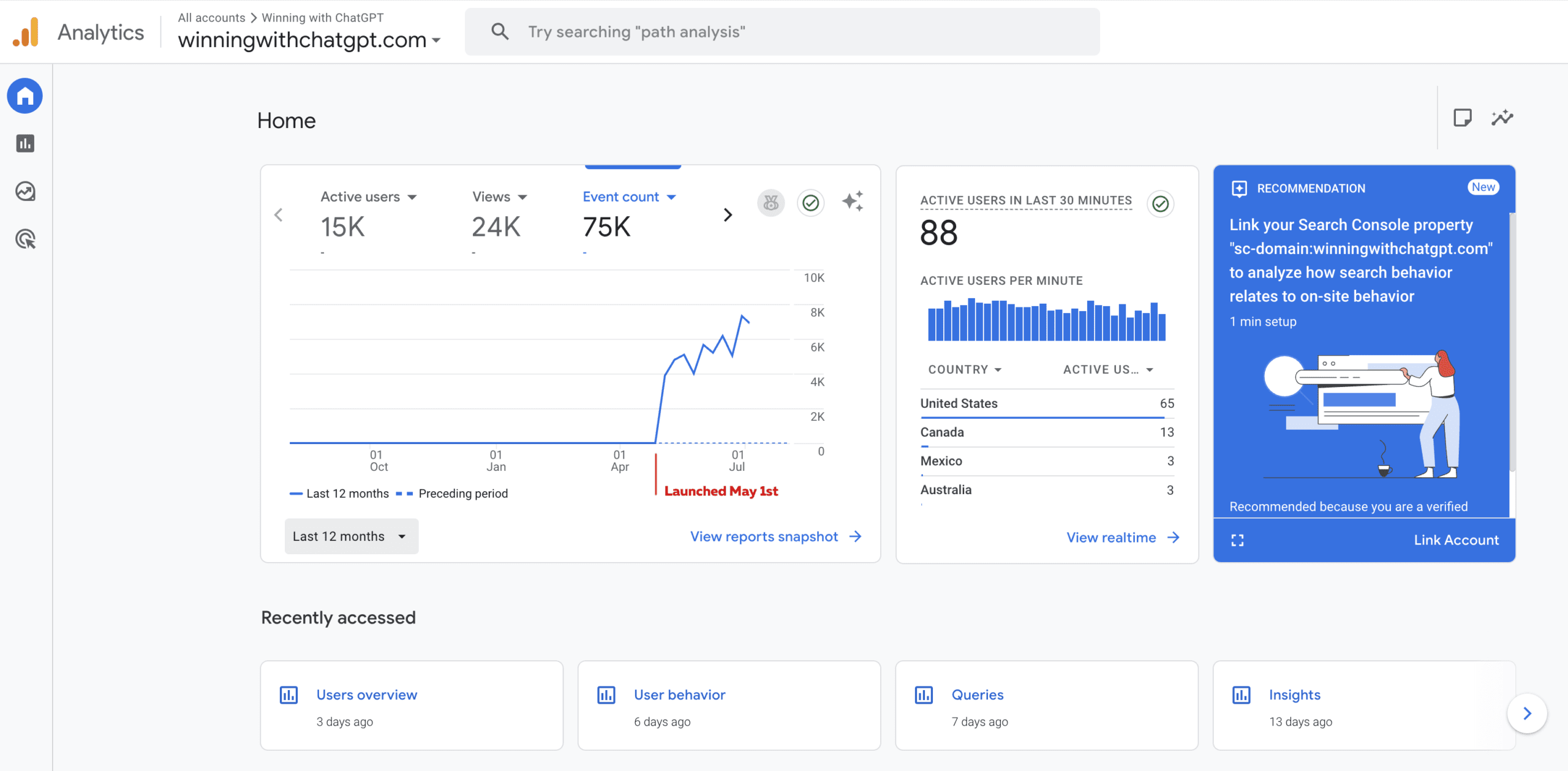Image resolution: width=1568 pixels, height=771 pixels.
Task: Click the 'Preceding period' legend entry
Action: click(x=452, y=494)
